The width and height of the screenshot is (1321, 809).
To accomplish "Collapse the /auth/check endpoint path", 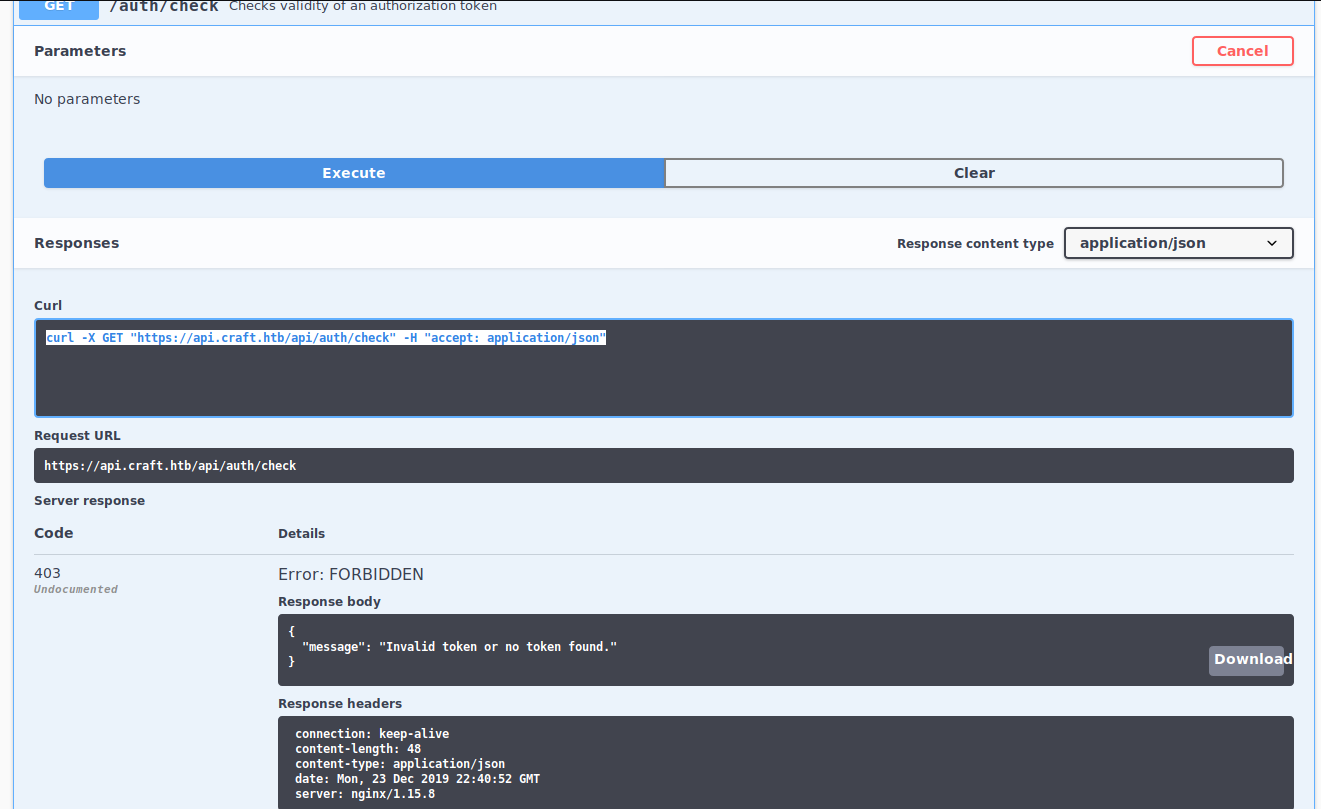I will click(163, 7).
